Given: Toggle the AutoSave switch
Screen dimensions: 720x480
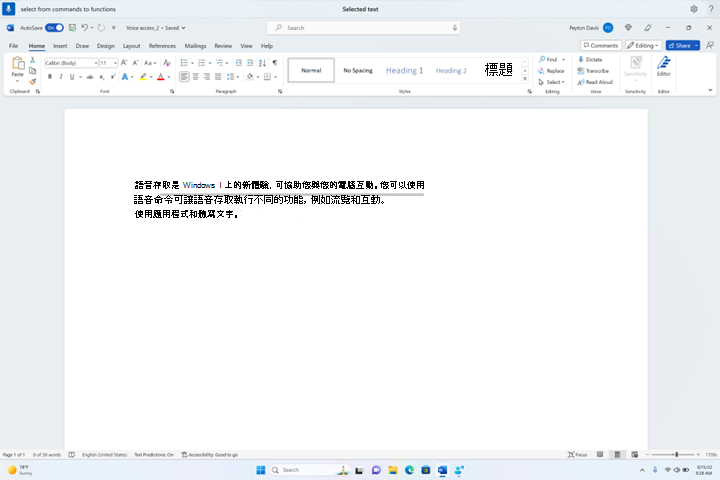Looking at the screenshot, I should tap(54, 28).
